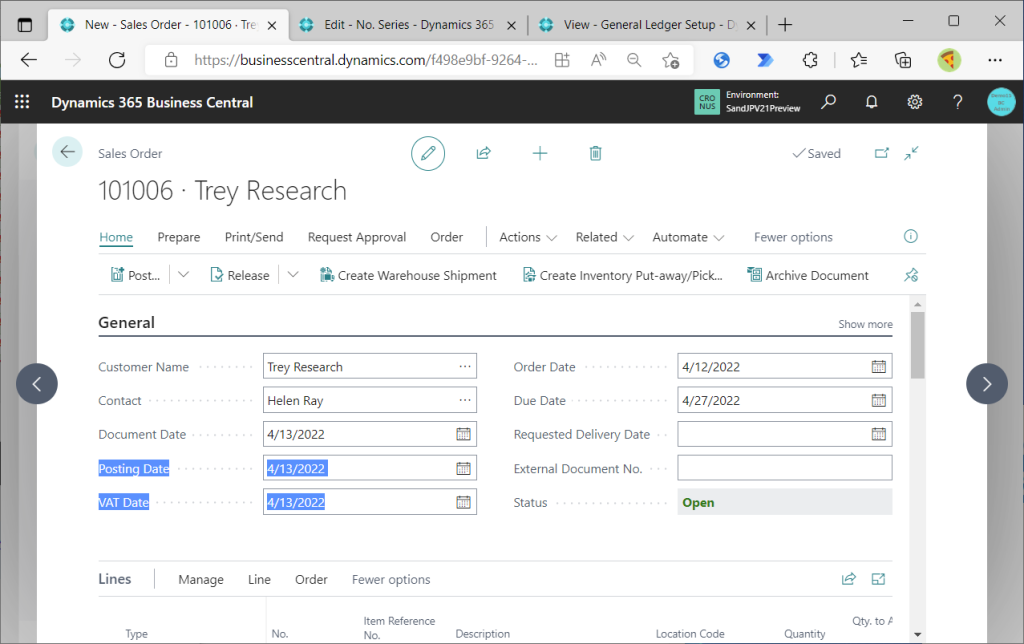Screen dimensions: 1024x644
Task: Open the browser favorites star list
Action: point(859,60)
